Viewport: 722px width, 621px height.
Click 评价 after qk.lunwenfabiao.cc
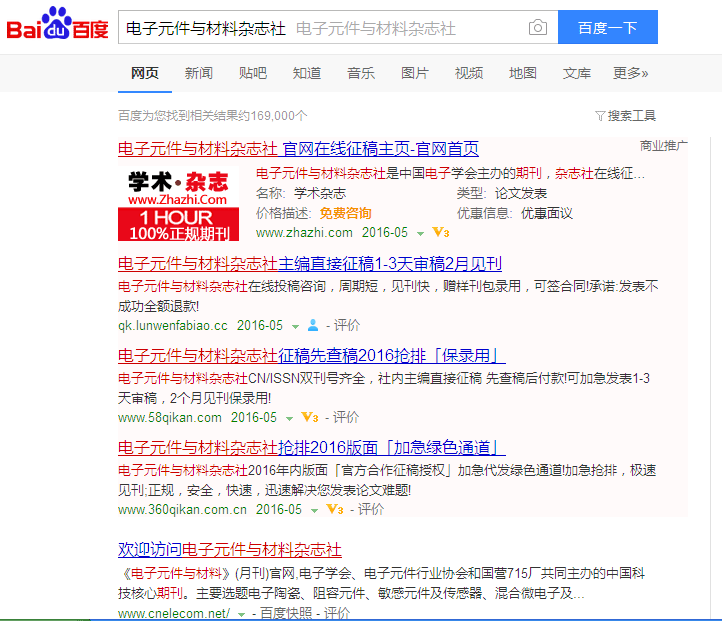pos(347,325)
